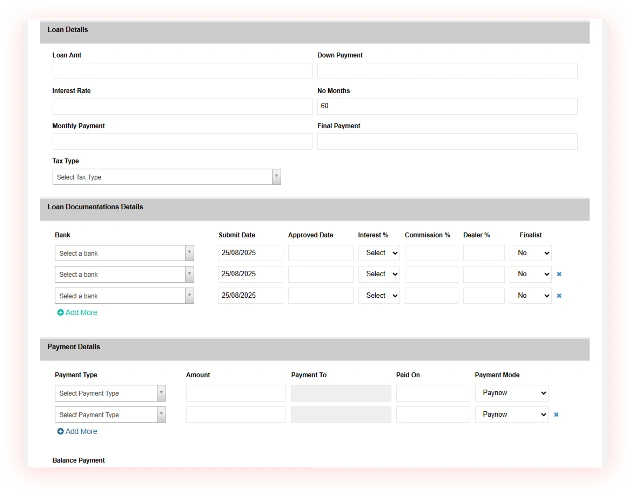
Task: Open Finalist dropdown in third bank row
Action: point(530,296)
